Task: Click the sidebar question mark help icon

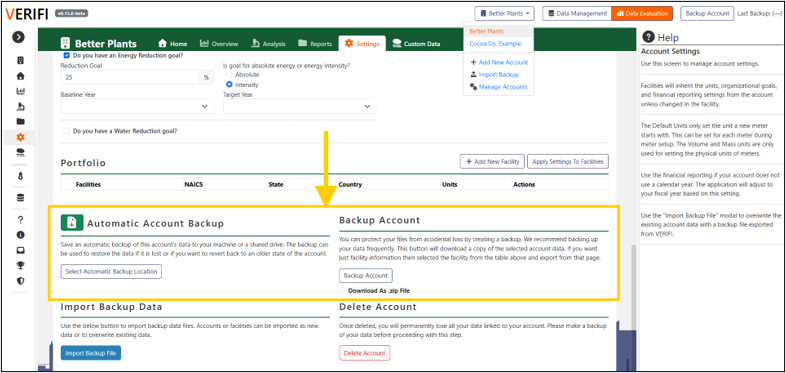Action: pyautogui.click(x=21, y=220)
